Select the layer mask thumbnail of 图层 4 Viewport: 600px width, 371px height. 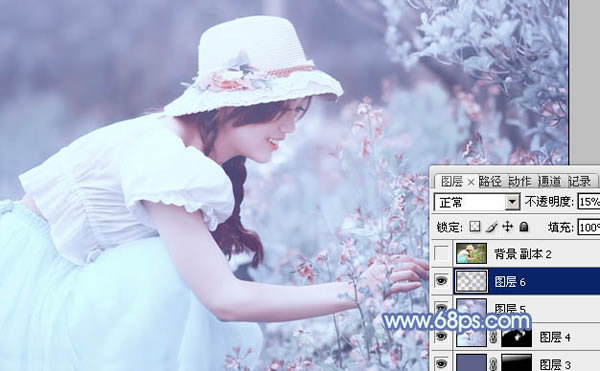pyautogui.click(x=517, y=337)
